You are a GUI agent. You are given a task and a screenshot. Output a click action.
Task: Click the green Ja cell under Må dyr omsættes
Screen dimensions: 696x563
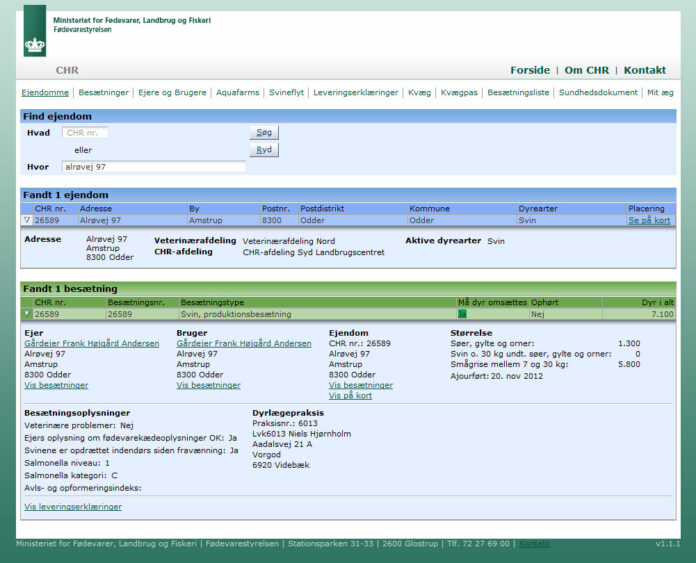coord(462,314)
